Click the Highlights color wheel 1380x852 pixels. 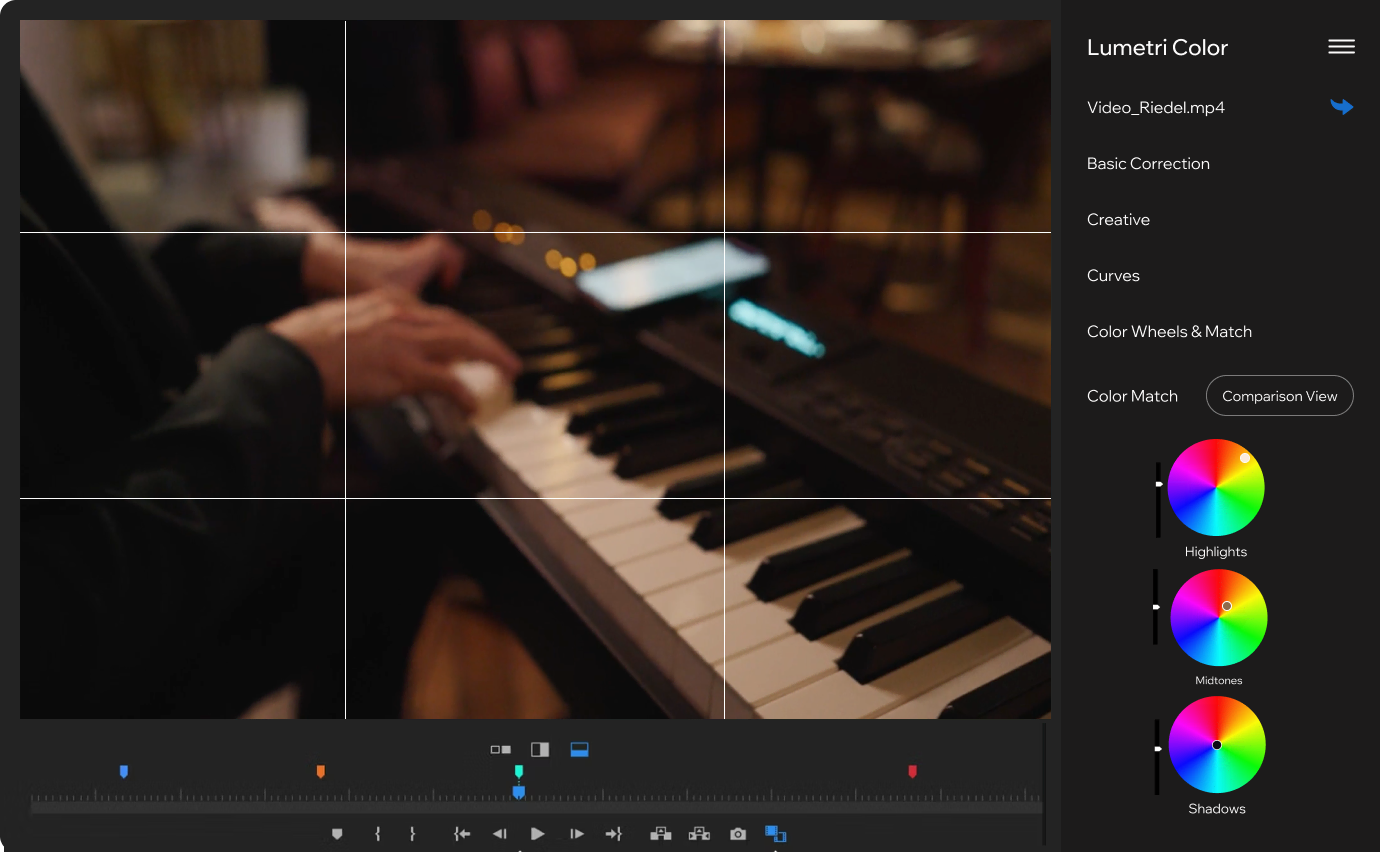click(x=1216, y=488)
